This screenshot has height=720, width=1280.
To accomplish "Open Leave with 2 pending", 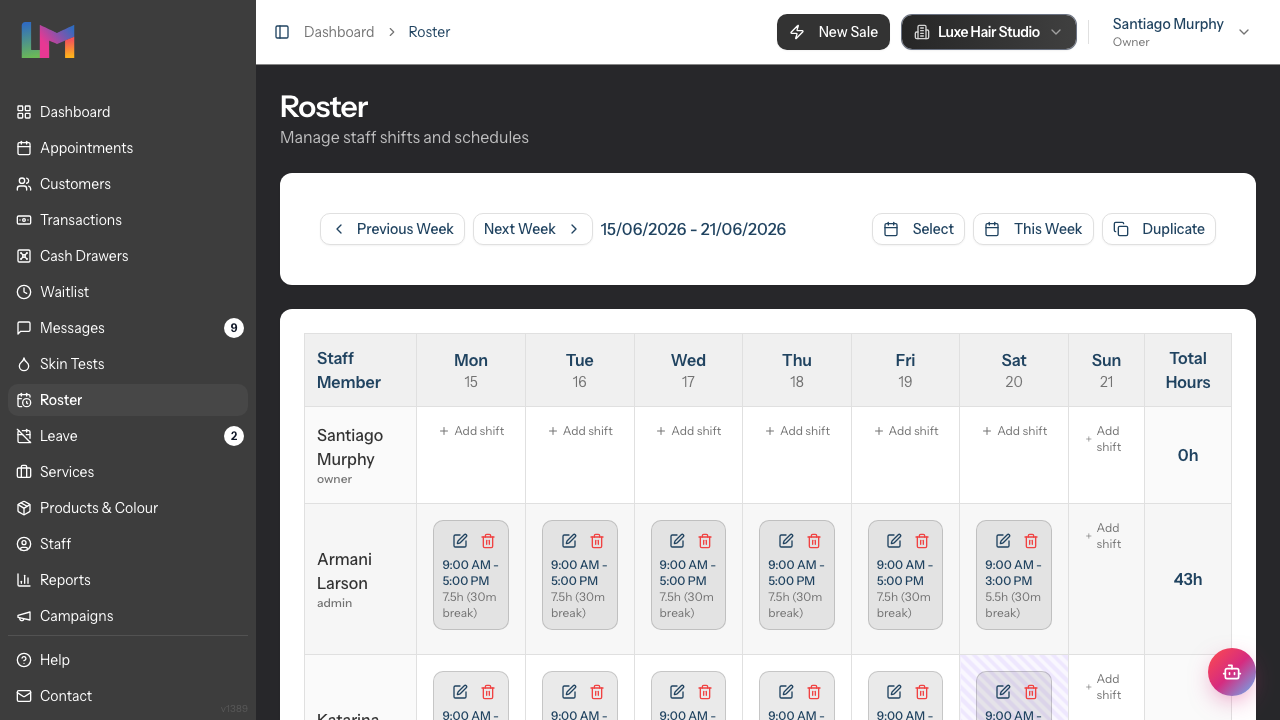I will tap(128, 436).
